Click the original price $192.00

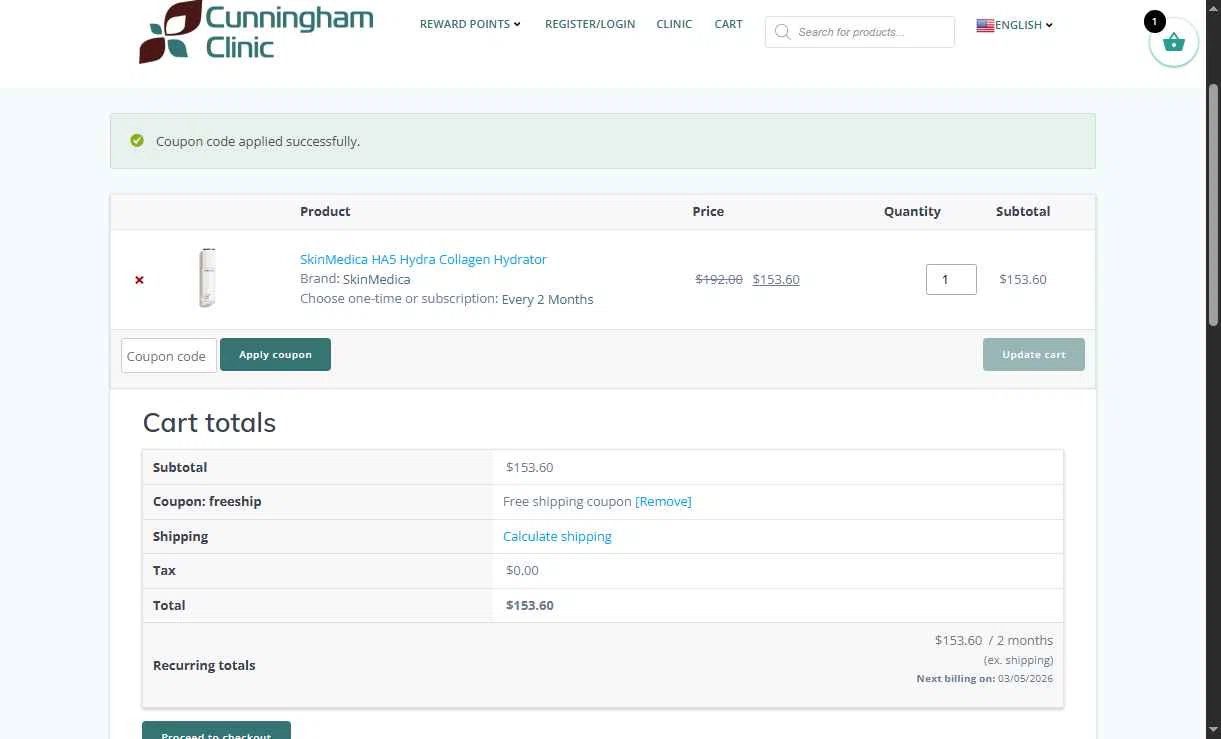click(719, 280)
